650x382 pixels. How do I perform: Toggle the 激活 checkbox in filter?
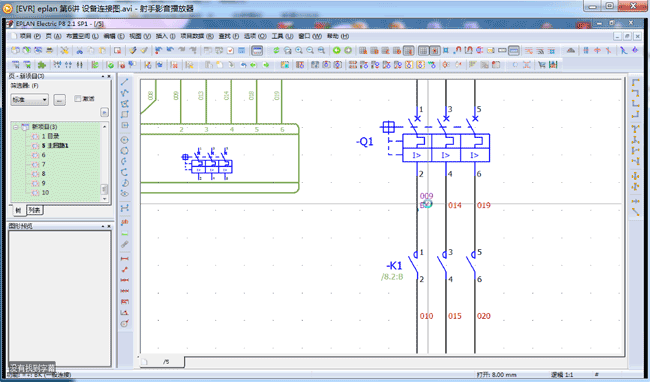point(78,99)
